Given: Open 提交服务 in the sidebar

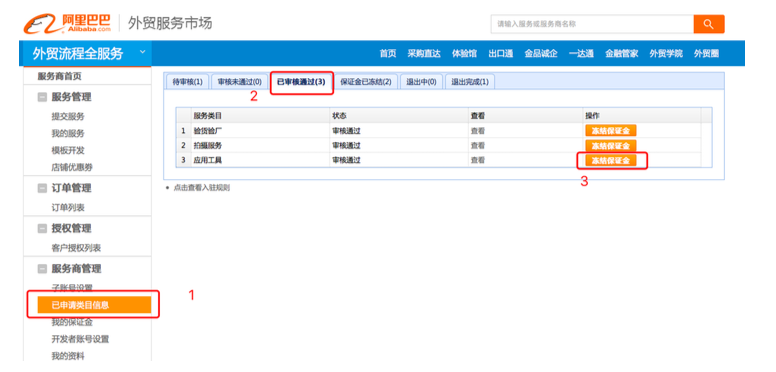Looking at the screenshot, I should (68, 117).
